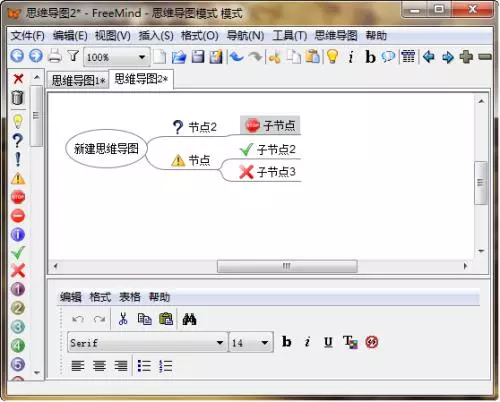Add stop sign icon from sidebar

(x=18, y=197)
